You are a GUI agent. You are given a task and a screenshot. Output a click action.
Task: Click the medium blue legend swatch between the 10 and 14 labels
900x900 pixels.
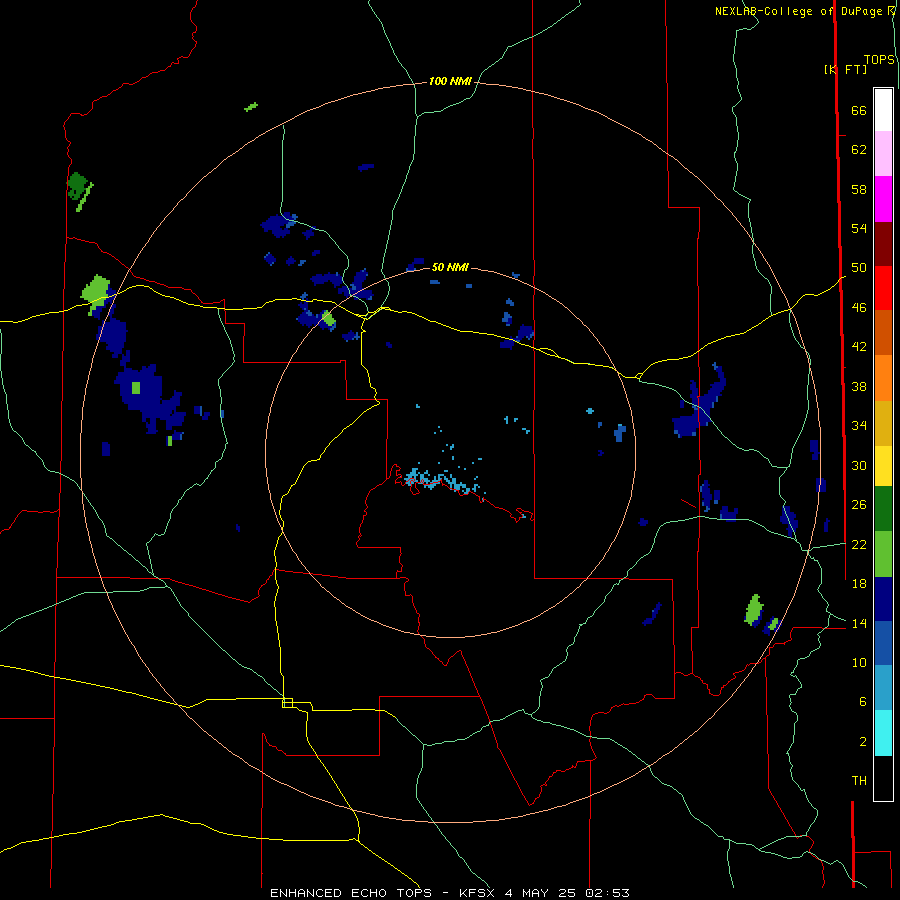pyautogui.click(x=883, y=643)
